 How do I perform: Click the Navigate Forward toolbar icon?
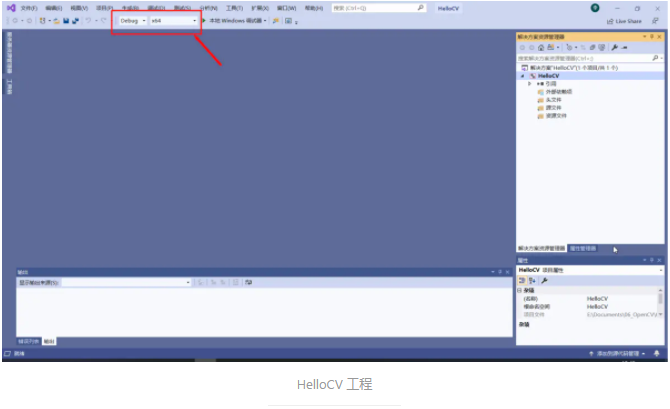point(29,21)
